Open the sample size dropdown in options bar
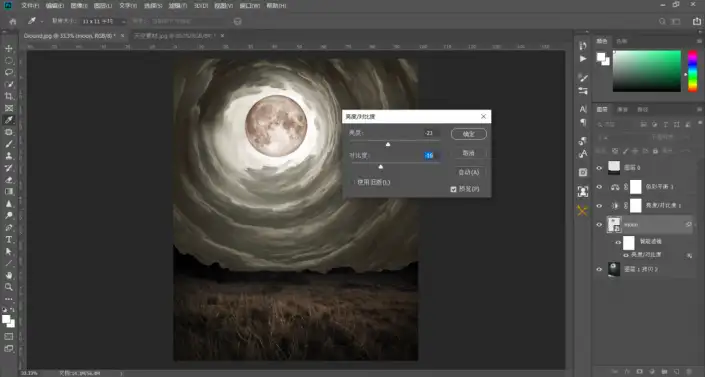 103,21
